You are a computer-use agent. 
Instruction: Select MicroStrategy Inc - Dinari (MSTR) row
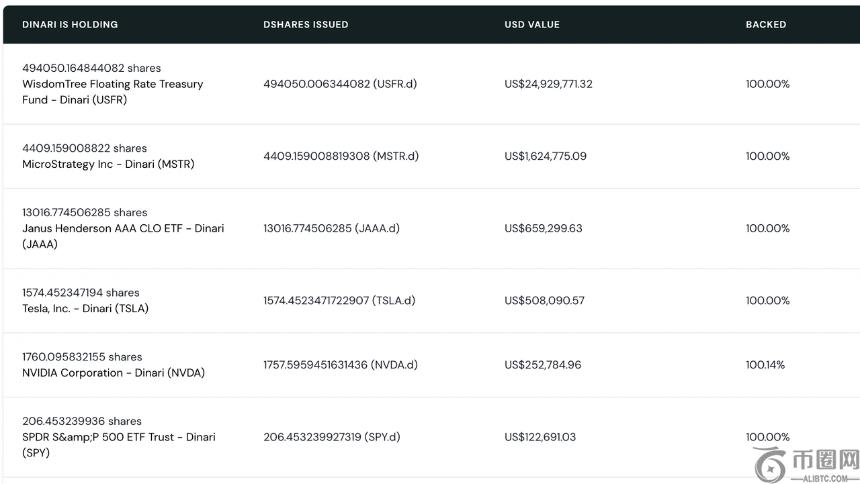(430, 156)
